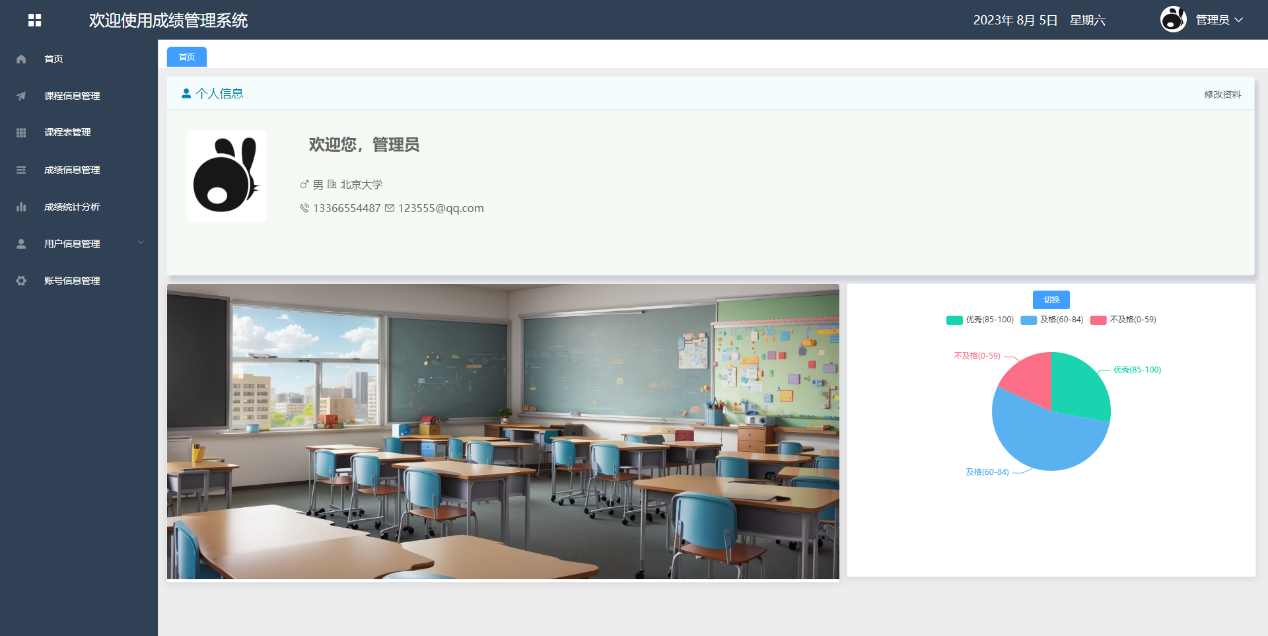Click the large profile avatar picture

pyautogui.click(x=226, y=176)
